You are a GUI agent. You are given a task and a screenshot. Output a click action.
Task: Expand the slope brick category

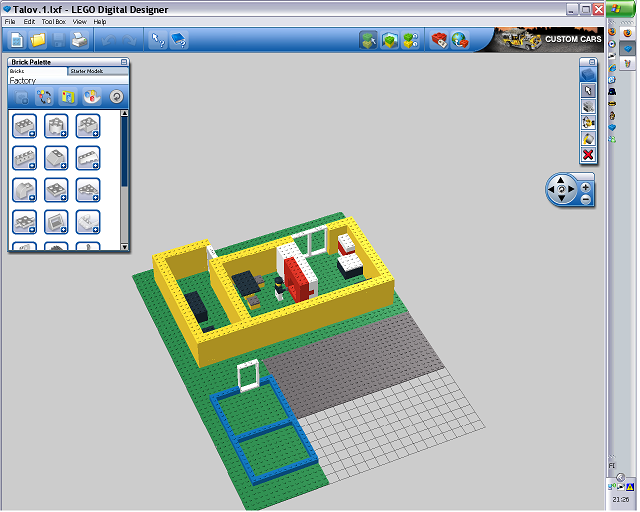(56, 158)
